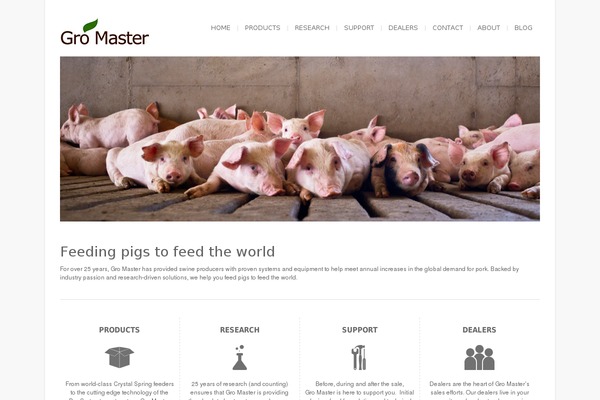The width and height of the screenshot is (600, 400).
Task: Click the Gro Master logo
Action: coord(104,32)
